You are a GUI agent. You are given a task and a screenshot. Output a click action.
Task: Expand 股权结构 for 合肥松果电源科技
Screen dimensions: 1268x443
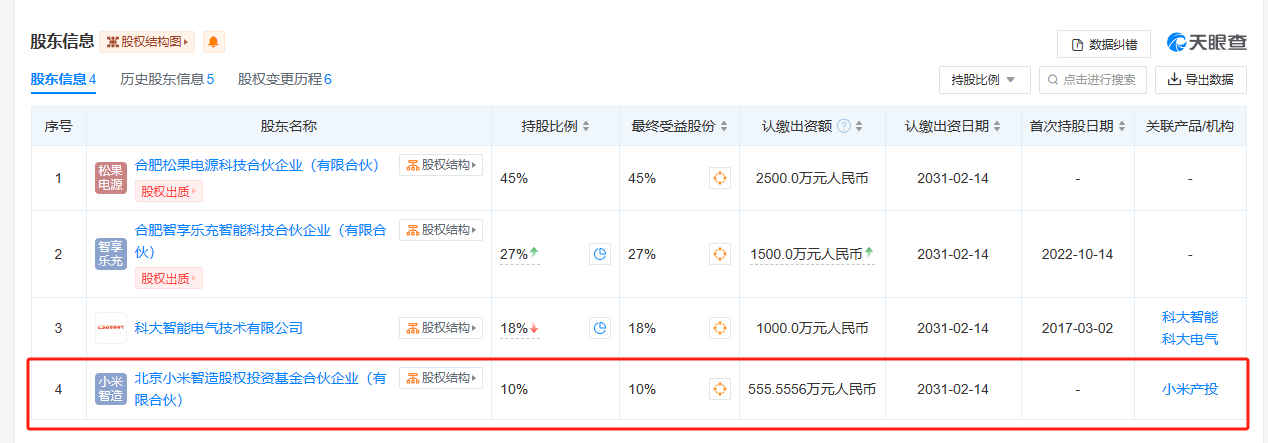[x=441, y=165]
